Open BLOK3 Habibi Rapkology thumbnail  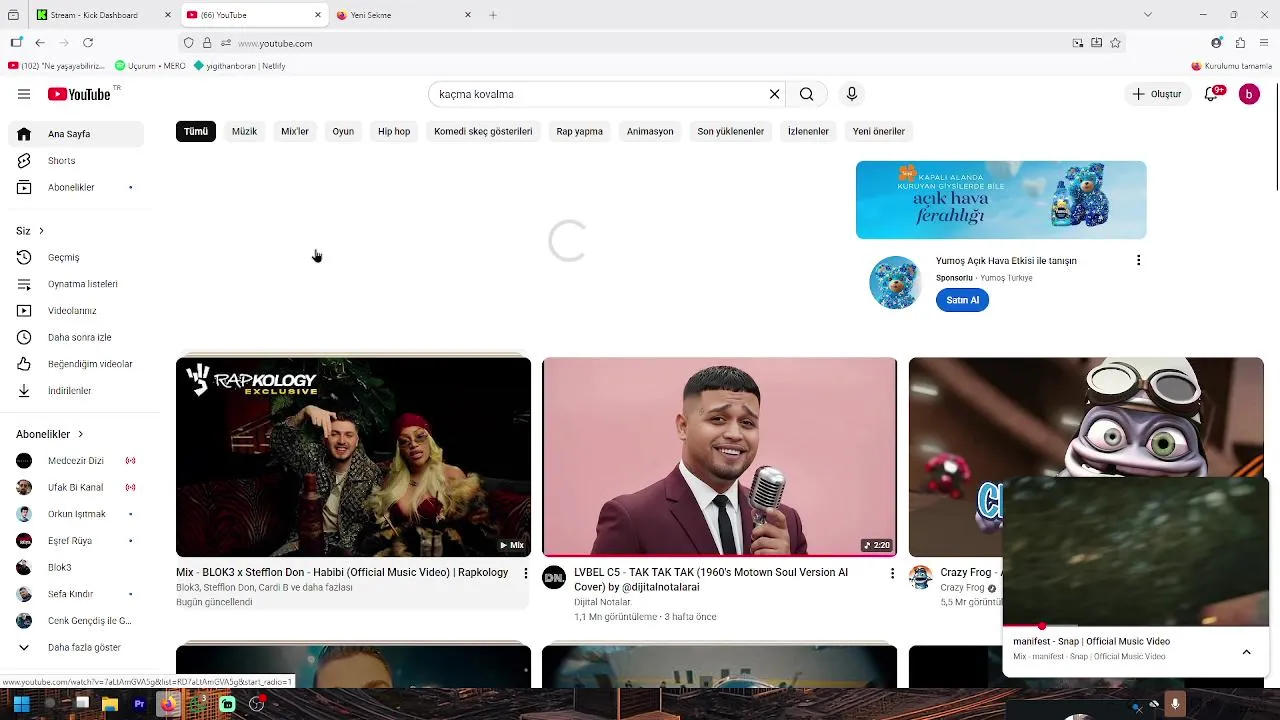tap(353, 457)
